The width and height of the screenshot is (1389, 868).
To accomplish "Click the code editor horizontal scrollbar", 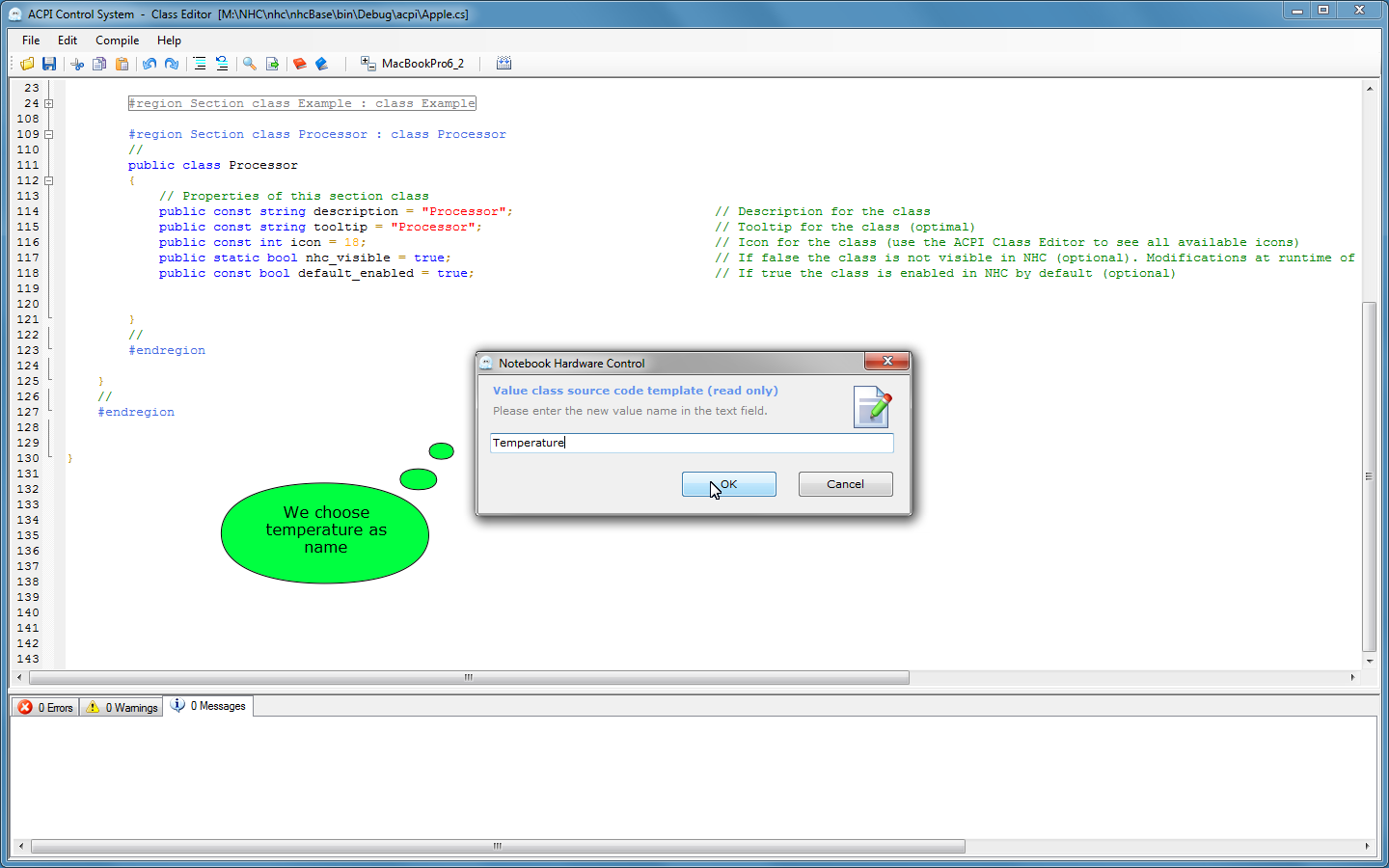I will pos(469,678).
